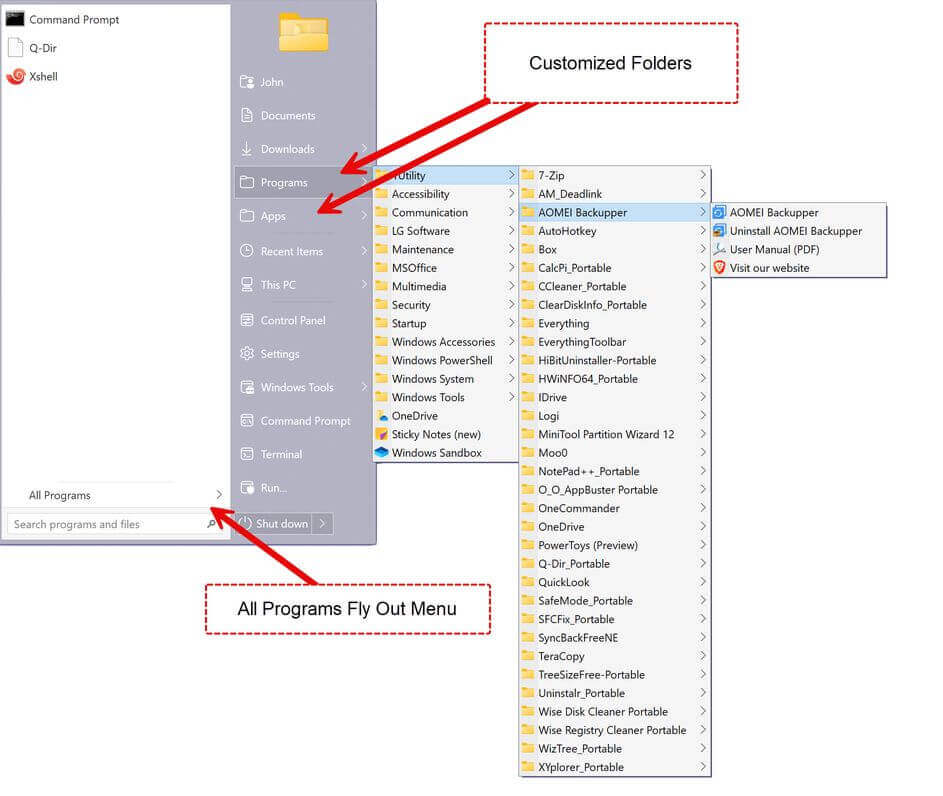943x796 pixels.
Task: Click the search magnifier icon
Action: click(x=211, y=524)
